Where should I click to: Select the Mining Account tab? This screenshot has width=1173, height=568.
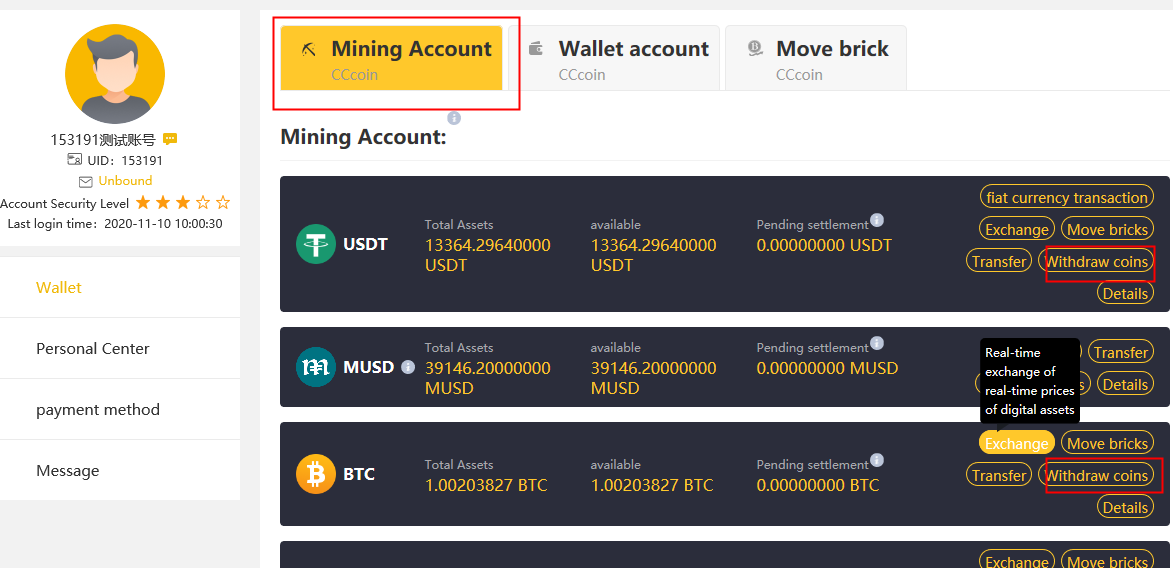tap(391, 58)
